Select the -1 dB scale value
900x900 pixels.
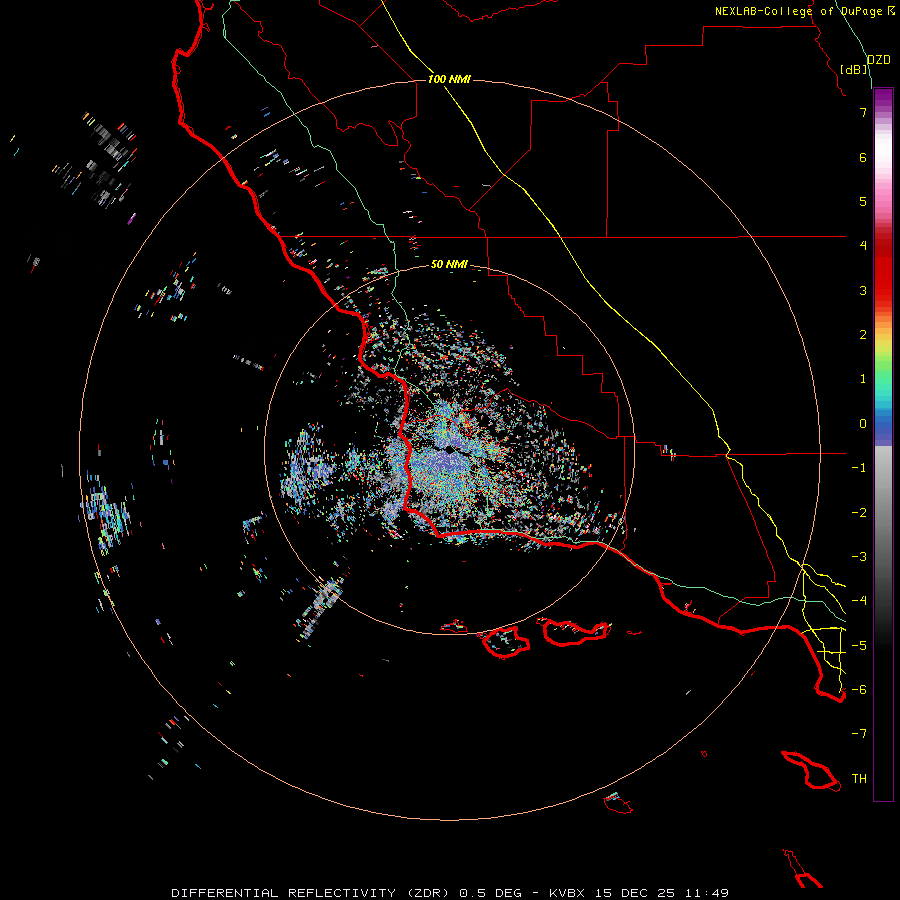coord(859,468)
